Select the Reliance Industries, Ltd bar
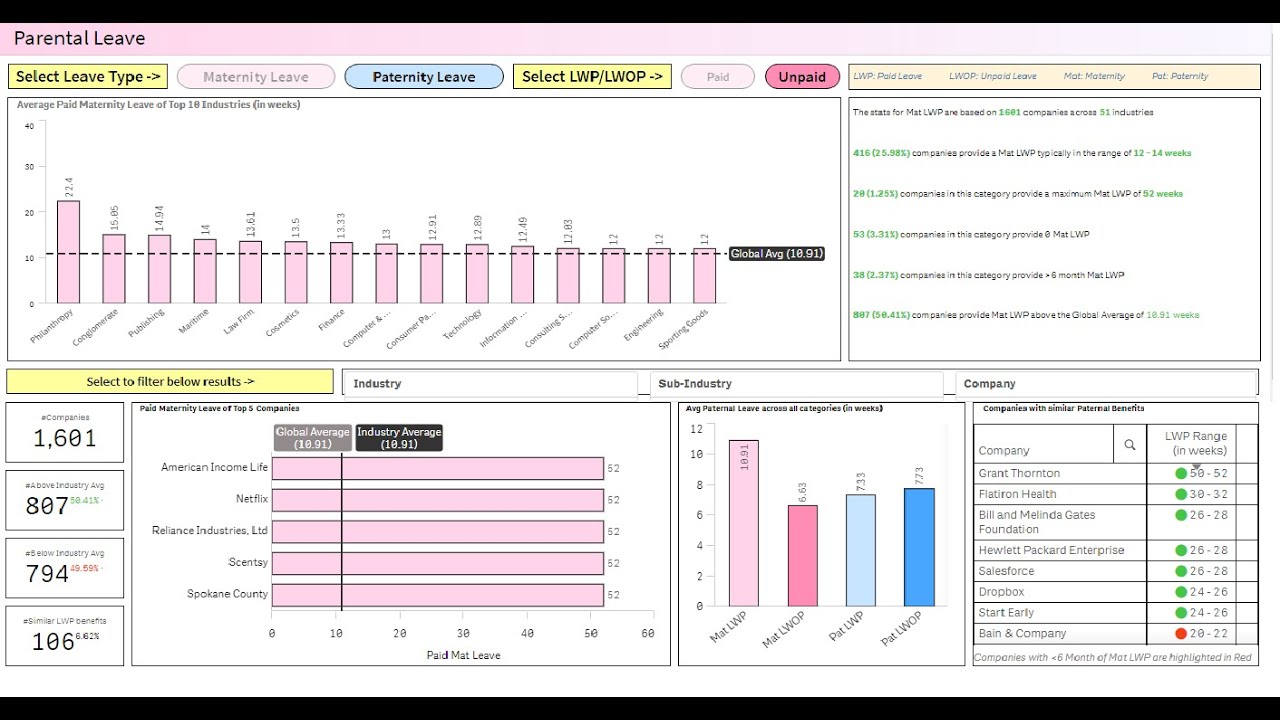The height and width of the screenshot is (720, 1280). (438, 531)
